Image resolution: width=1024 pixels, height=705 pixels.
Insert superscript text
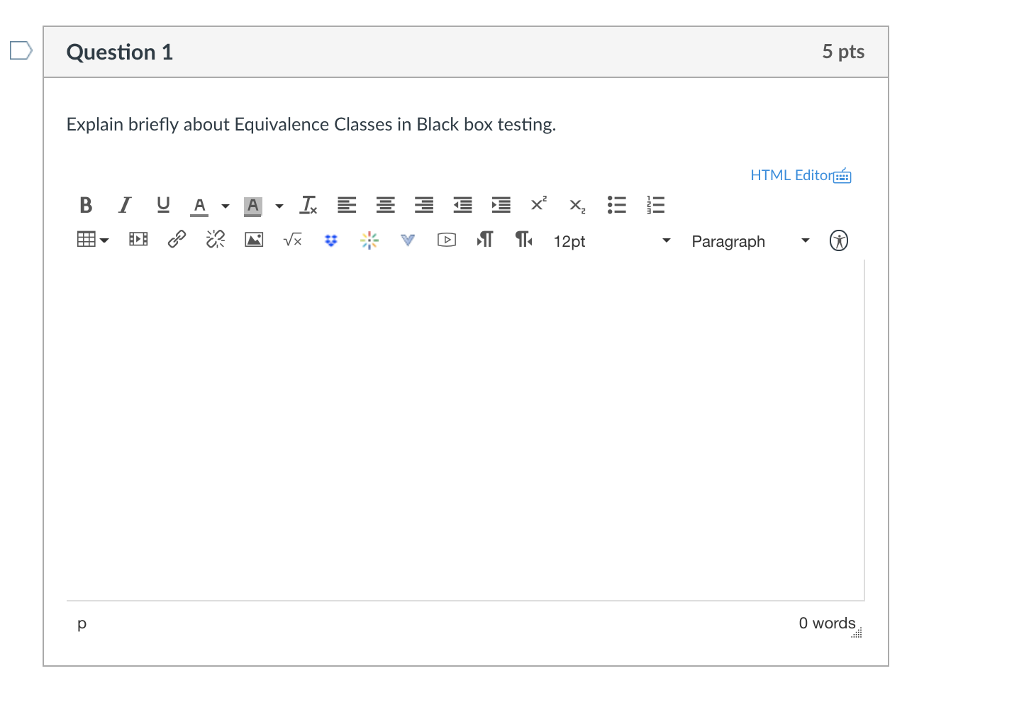[538, 205]
